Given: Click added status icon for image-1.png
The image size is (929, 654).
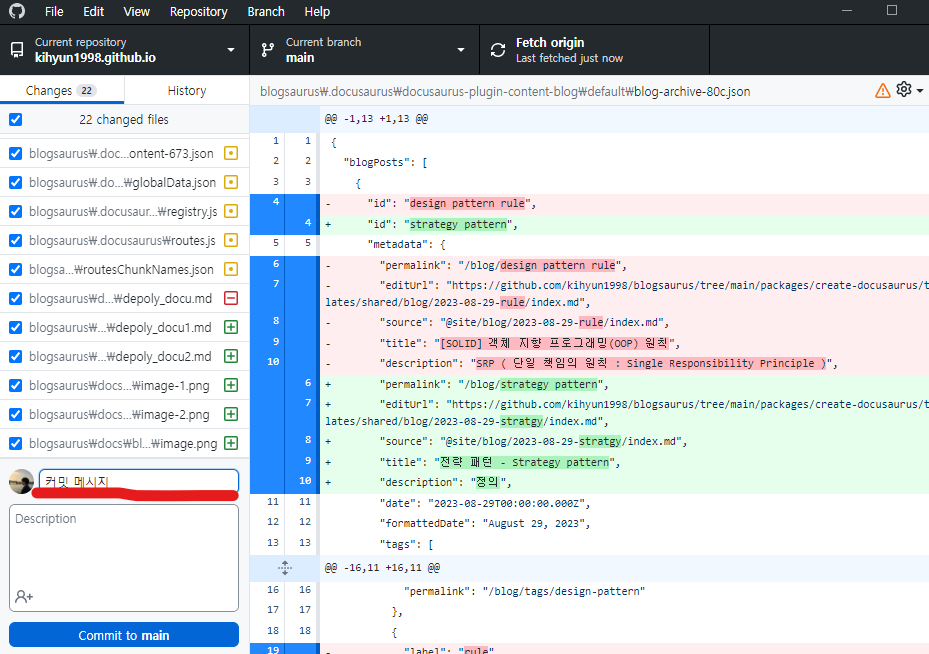Looking at the screenshot, I should [231, 386].
